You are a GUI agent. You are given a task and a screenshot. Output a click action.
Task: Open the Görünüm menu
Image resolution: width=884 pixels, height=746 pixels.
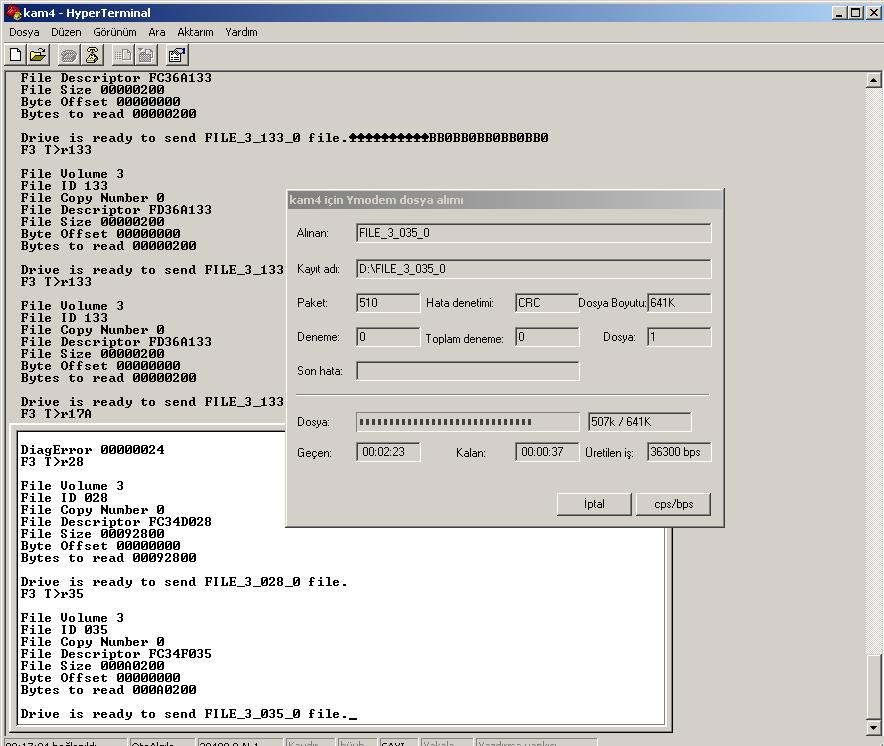point(114,32)
